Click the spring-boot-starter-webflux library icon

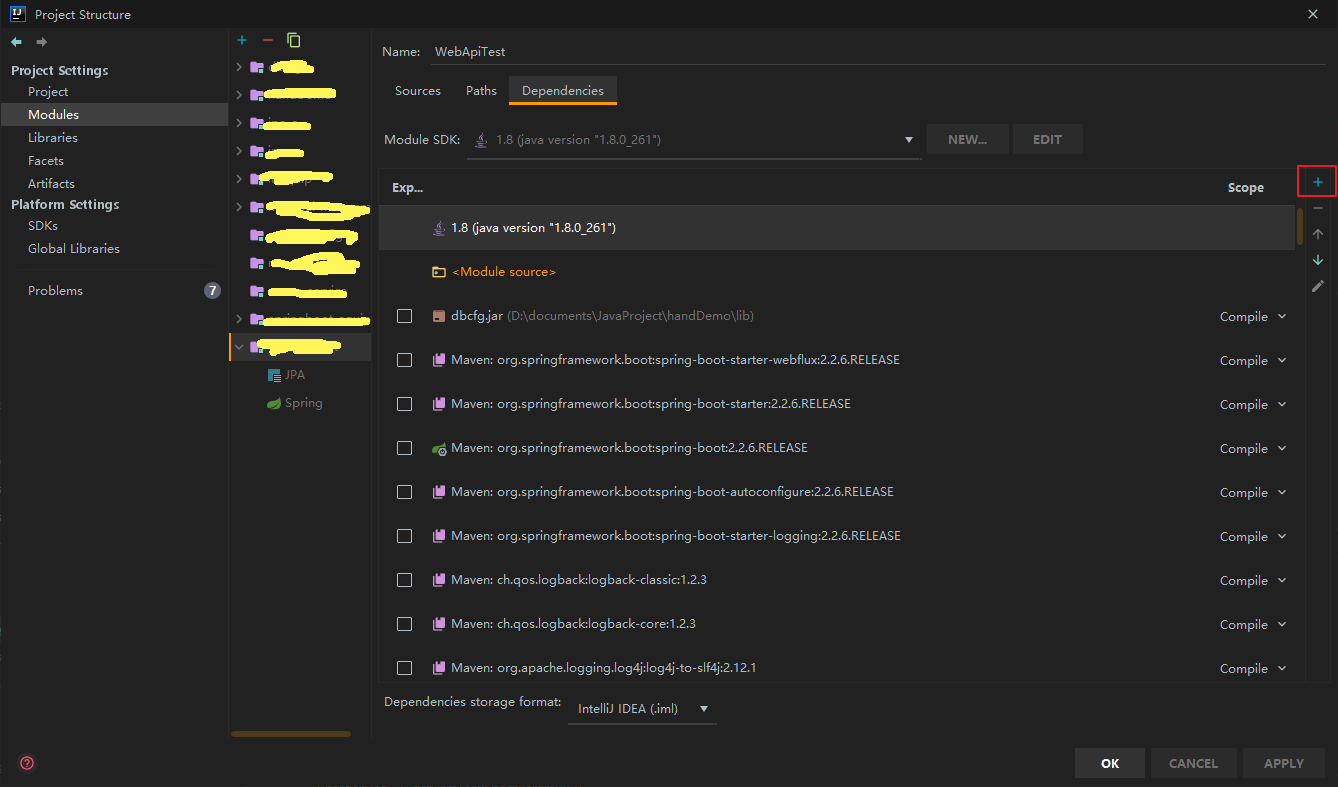tap(438, 360)
